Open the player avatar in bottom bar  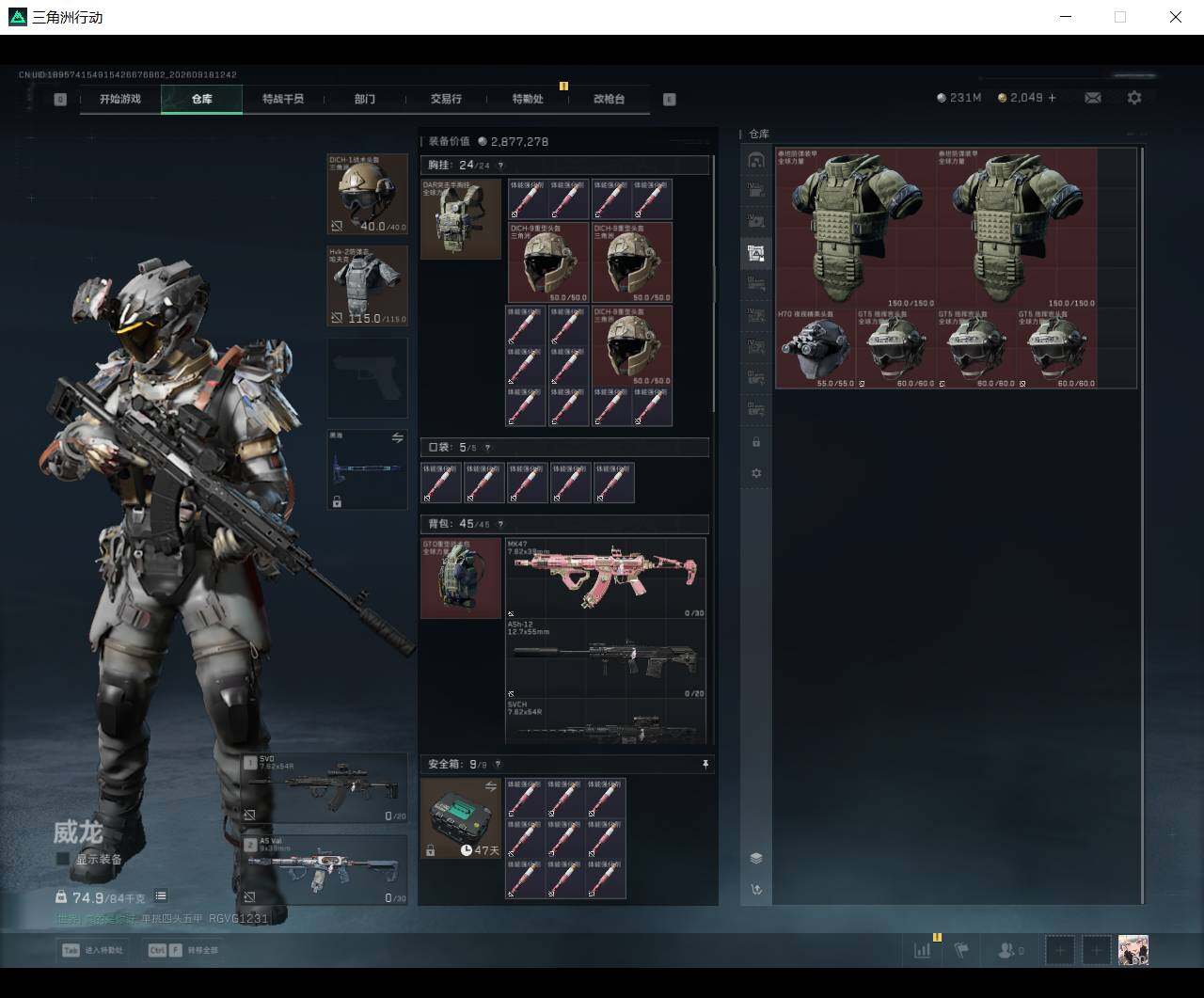pos(1133,950)
